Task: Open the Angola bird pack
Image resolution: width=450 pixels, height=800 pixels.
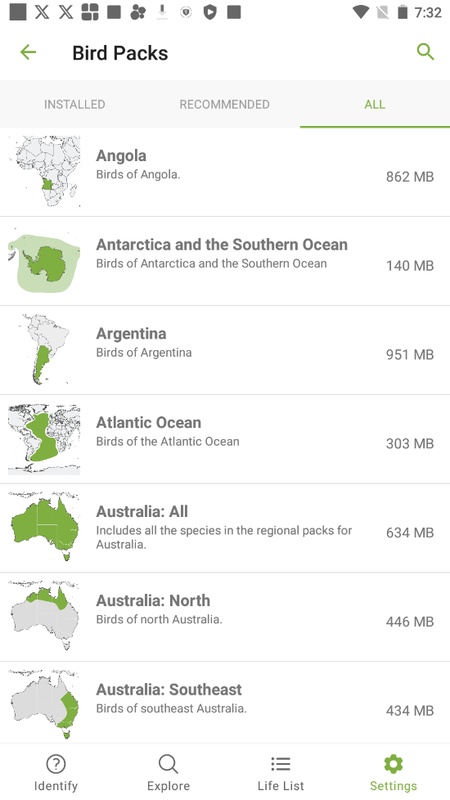Action: (x=225, y=172)
